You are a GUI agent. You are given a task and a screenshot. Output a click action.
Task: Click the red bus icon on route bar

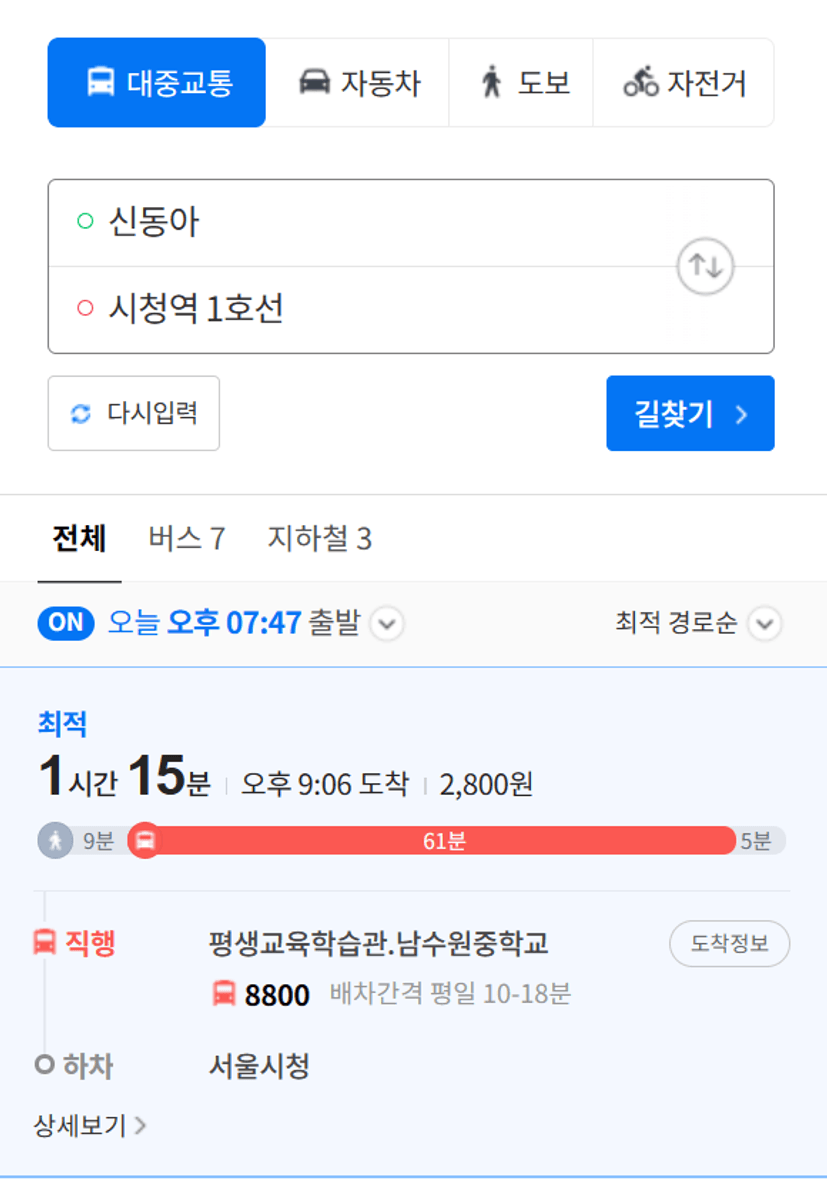(145, 840)
